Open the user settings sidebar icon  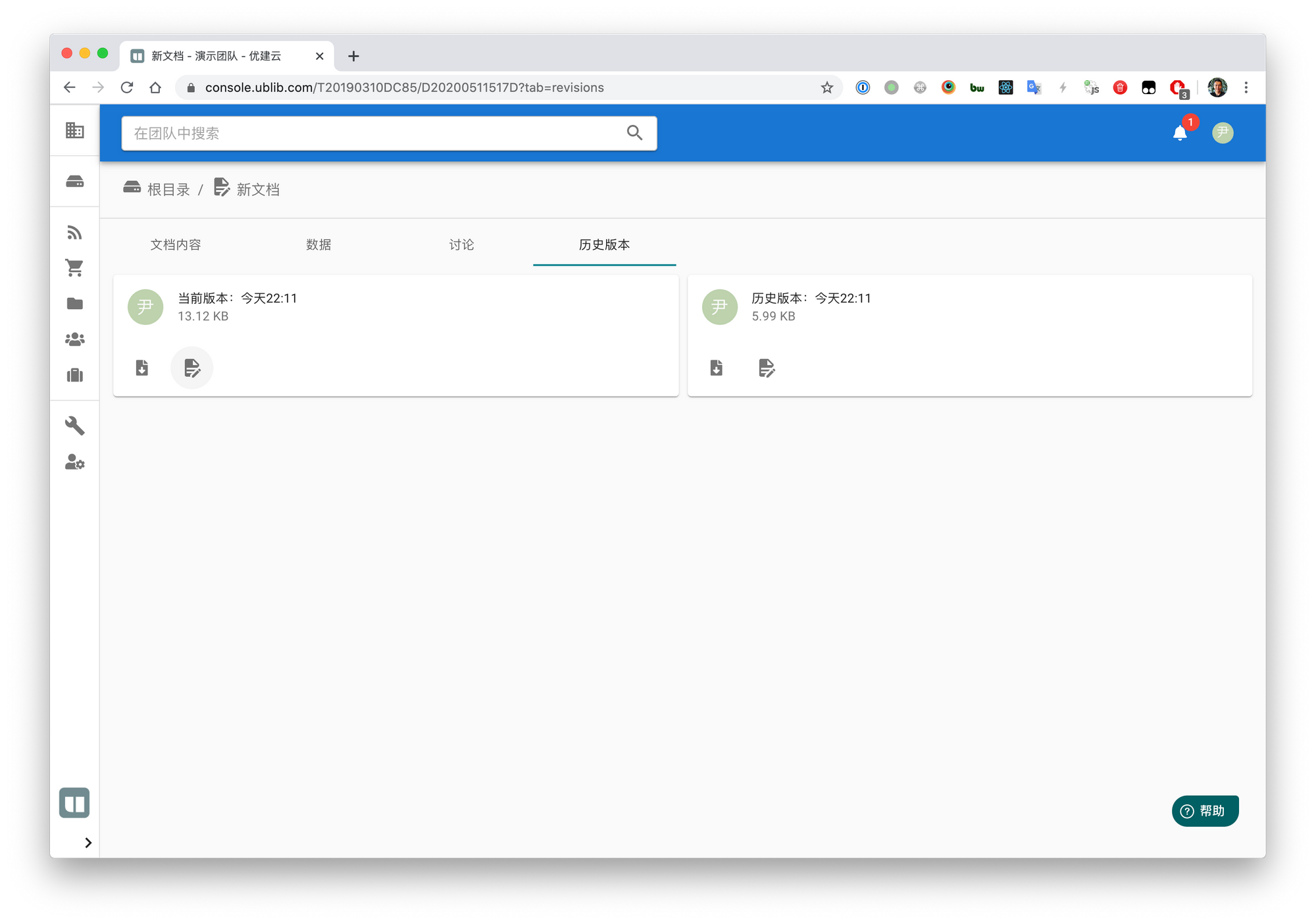(x=74, y=462)
